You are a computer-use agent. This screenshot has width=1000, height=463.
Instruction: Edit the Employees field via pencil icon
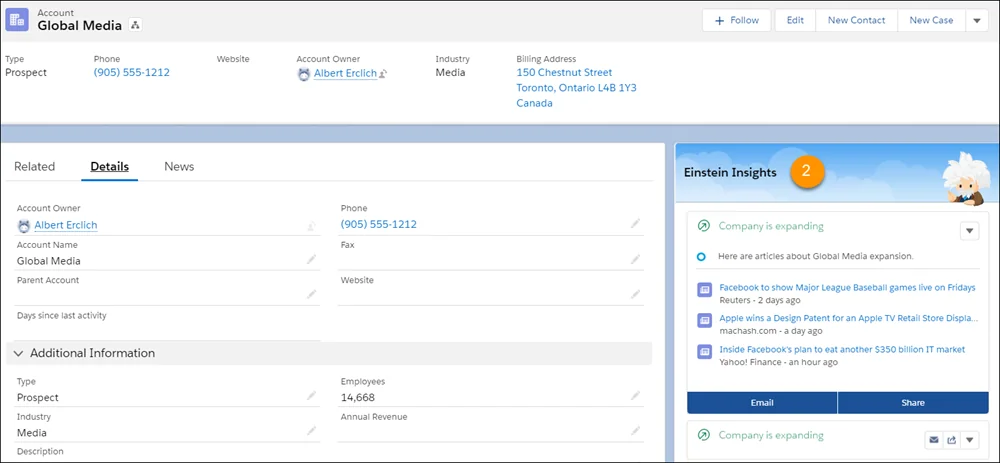pyautogui.click(x=635, y=395)
